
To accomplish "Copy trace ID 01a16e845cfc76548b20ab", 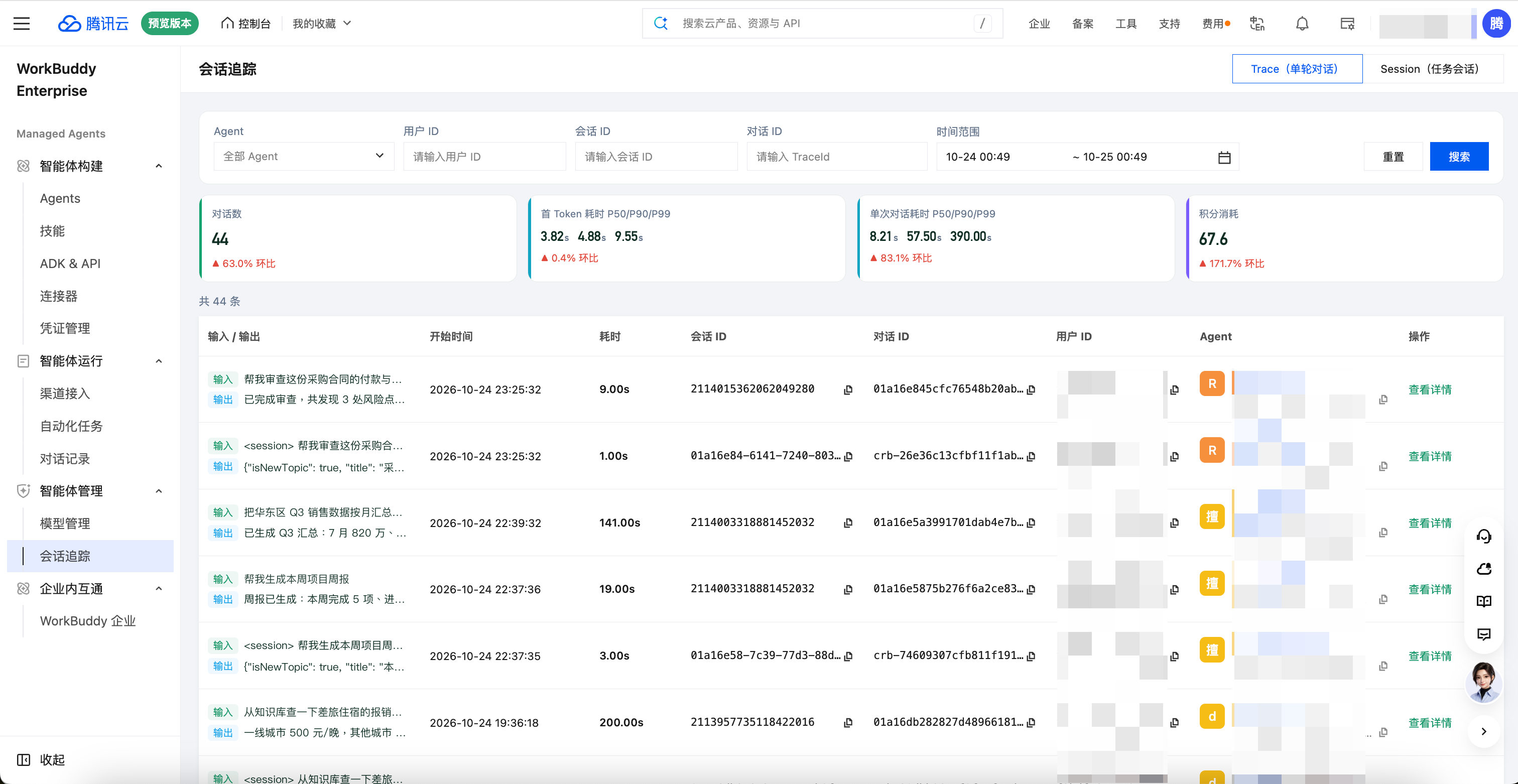I will [1031, 390].
